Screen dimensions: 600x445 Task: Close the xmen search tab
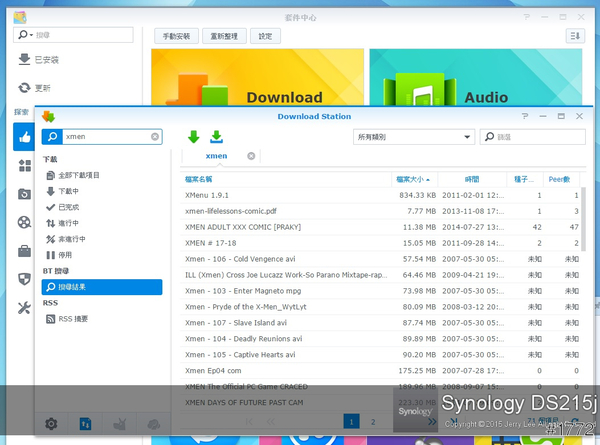[251, 156]
